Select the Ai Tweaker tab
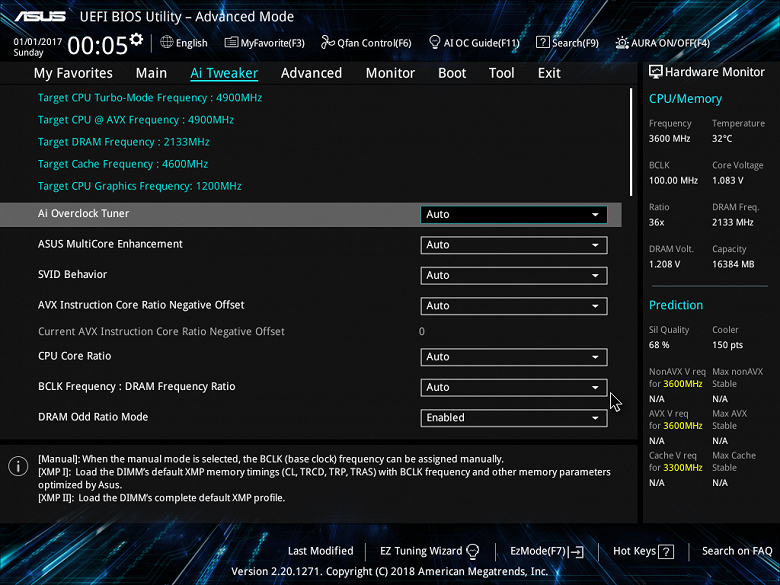The width and height of the screenshot is (780, 585). pos(224,73)
